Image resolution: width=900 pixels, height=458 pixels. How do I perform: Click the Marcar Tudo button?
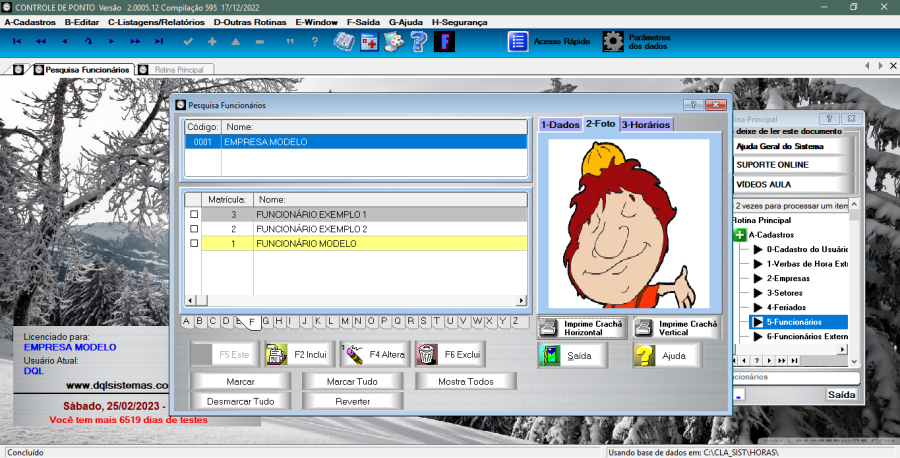click(353, 381)
